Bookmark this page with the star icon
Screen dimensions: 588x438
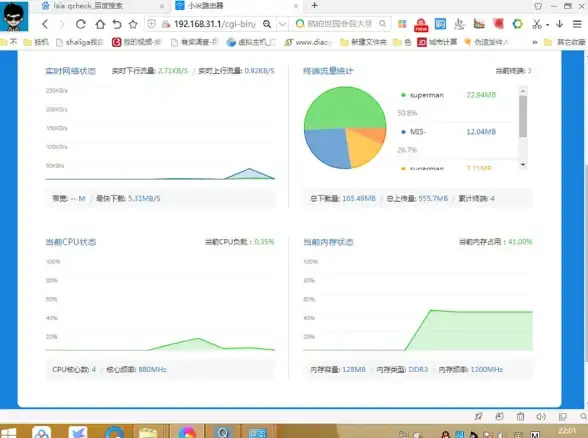133,24
